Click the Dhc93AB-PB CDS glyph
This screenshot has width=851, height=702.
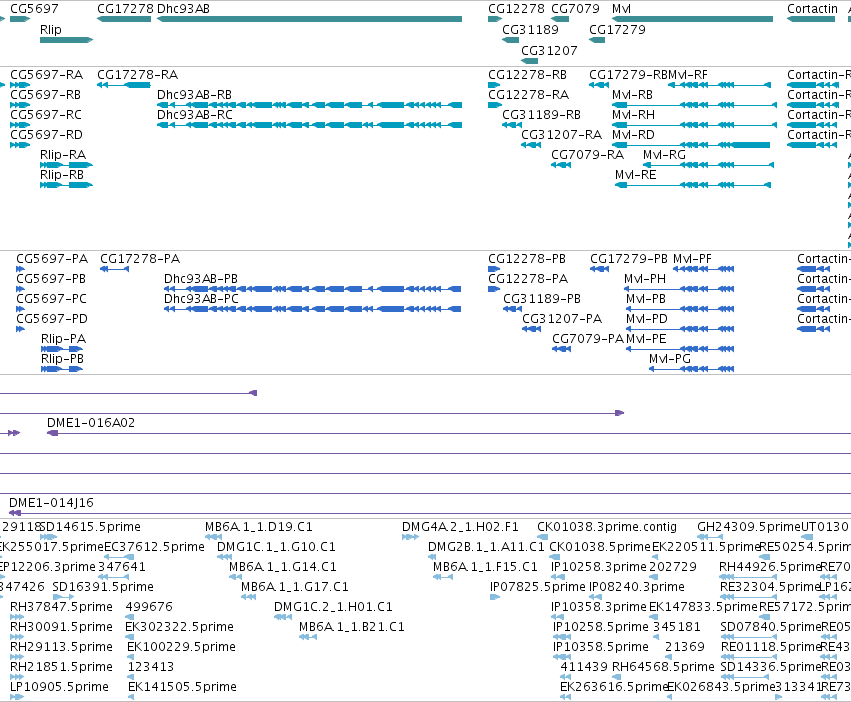pyautogui.click(x=313, y=289)
